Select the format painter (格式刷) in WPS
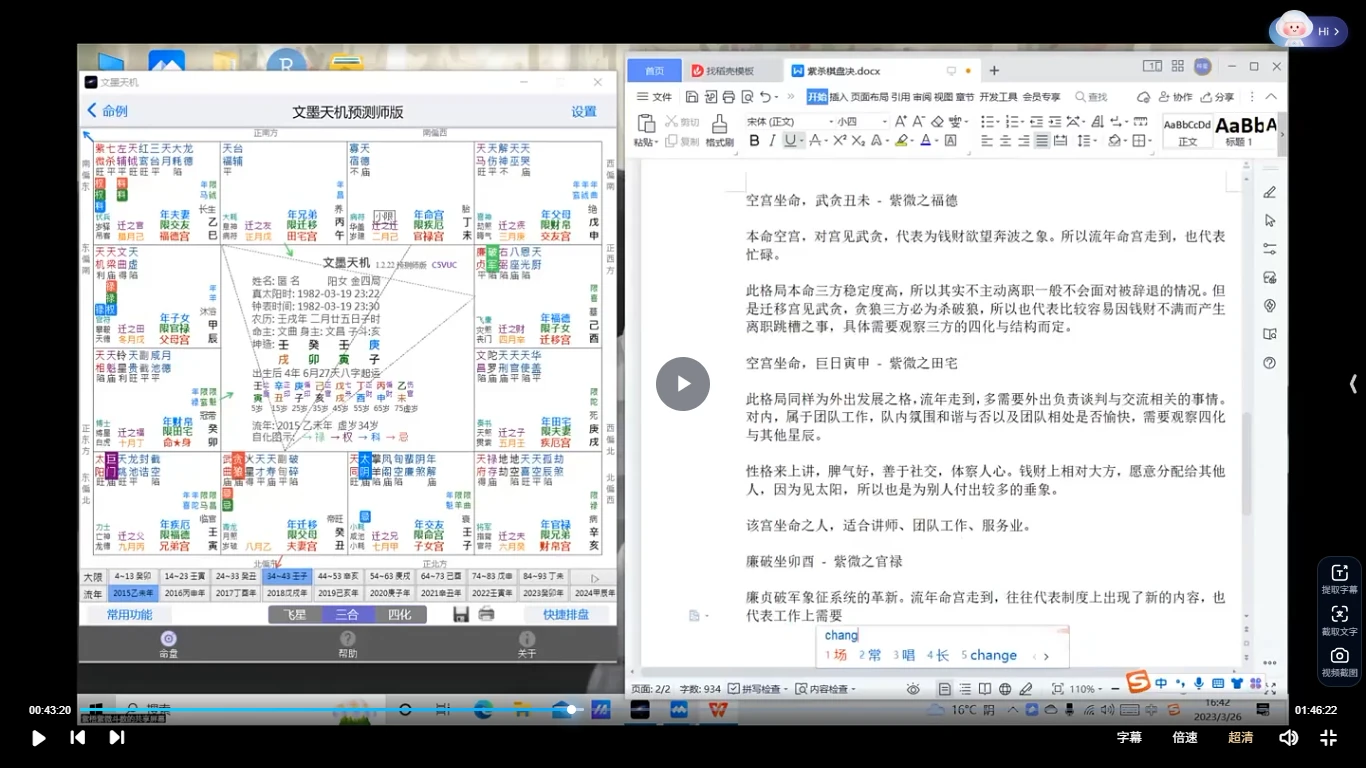The image size is (1366, 768). 720,126
